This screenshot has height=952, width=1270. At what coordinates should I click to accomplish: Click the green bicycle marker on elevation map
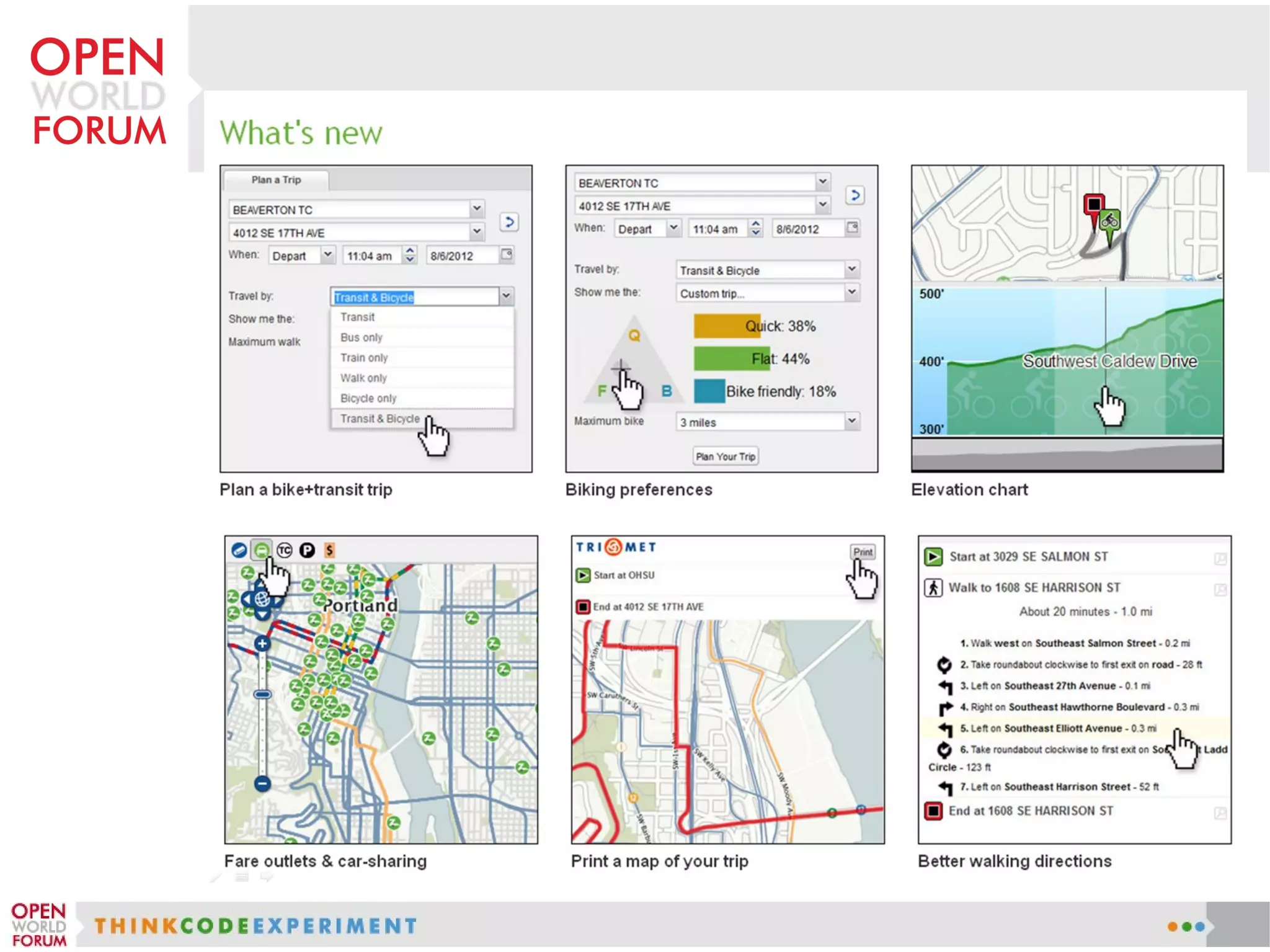pos(1110,221)
